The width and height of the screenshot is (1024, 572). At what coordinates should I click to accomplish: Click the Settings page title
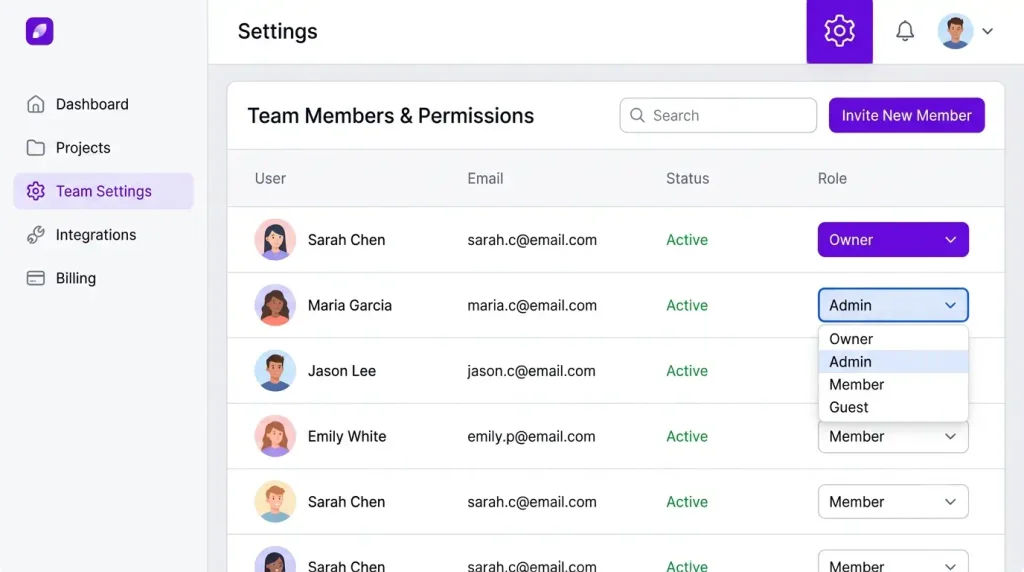[278, 31]
